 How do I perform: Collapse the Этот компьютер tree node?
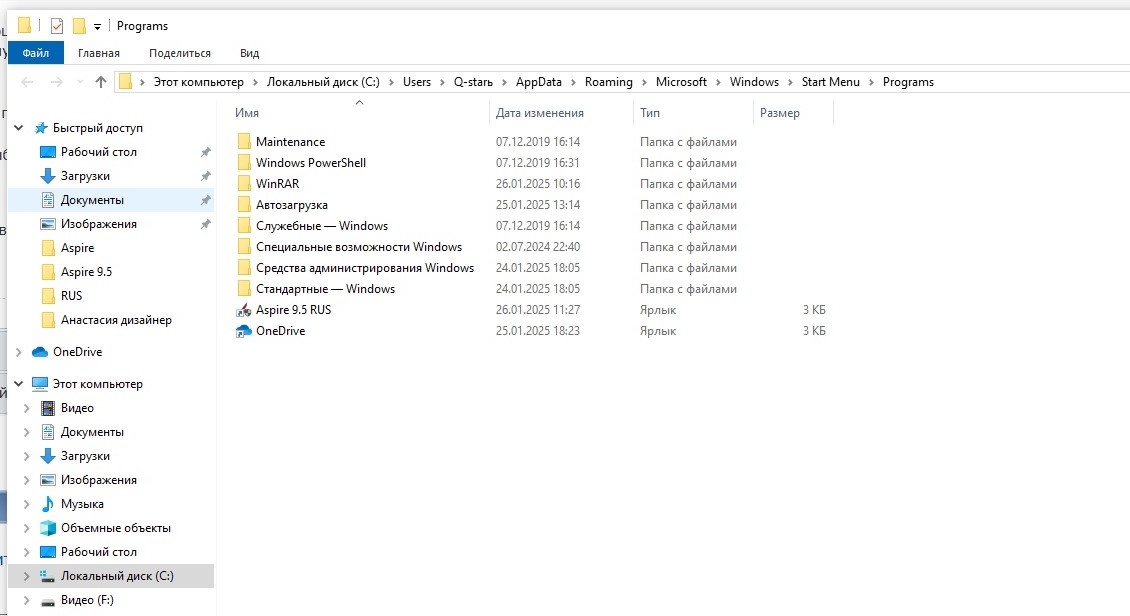click(19, 384)
